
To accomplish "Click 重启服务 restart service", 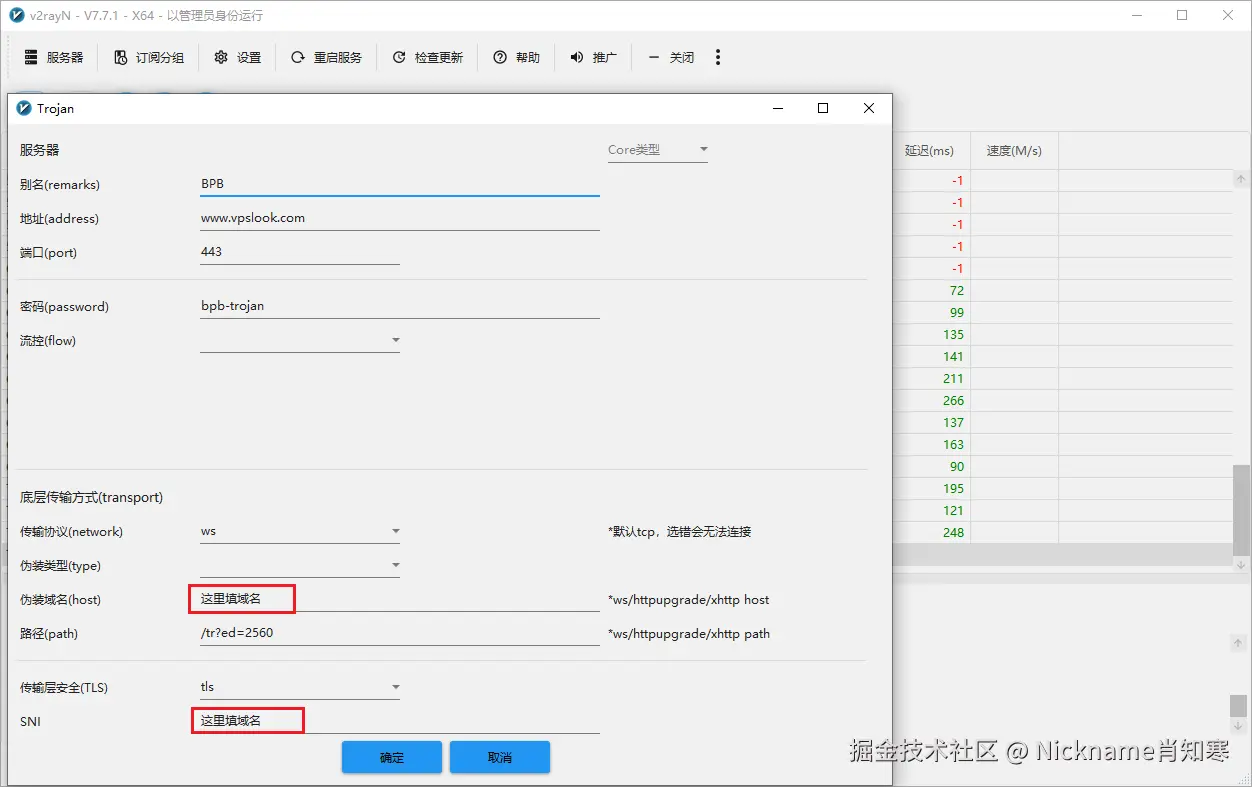I will 326,58.
